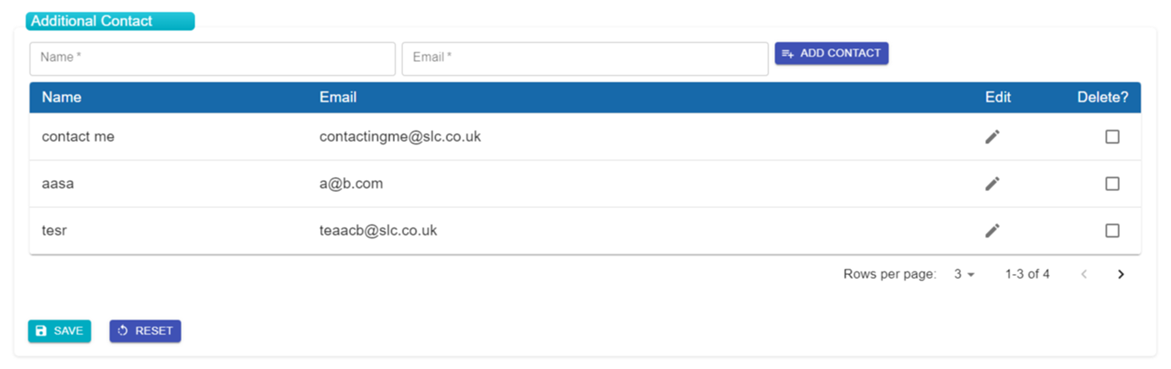
Task: Go to next page of contacts
Action: [1120, 274]
